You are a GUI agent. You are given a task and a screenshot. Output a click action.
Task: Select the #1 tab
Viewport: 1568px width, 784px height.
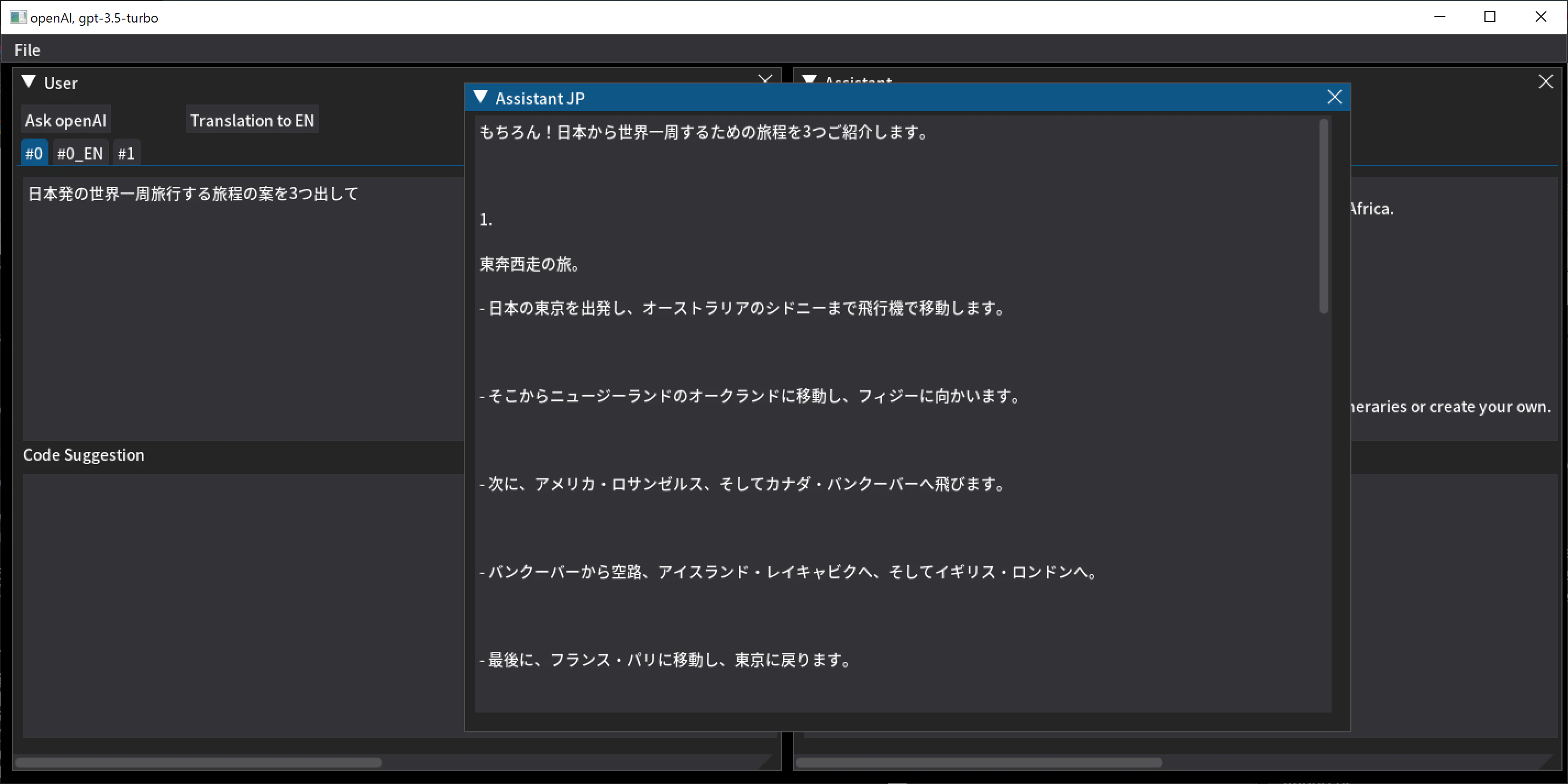tap(126, 153)
